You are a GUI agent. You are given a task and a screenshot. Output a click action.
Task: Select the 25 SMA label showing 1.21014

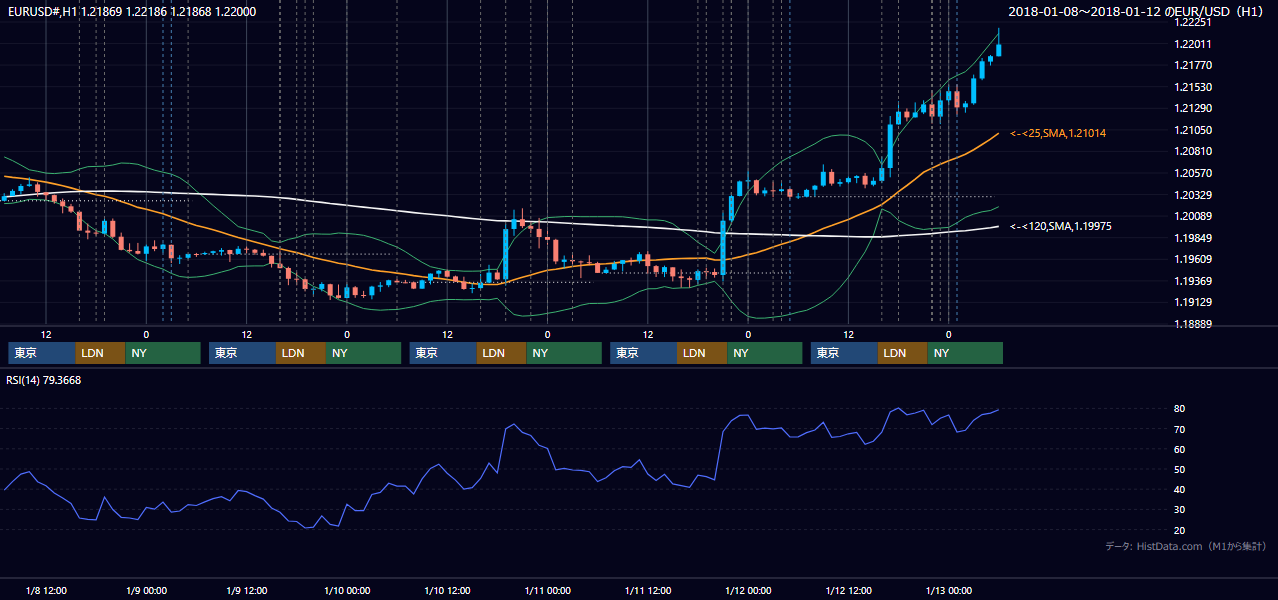tap(1057, 133)
